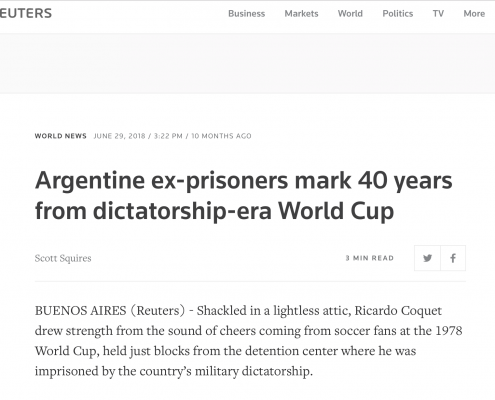Click the words World Cup in headline

pos(336,211)
